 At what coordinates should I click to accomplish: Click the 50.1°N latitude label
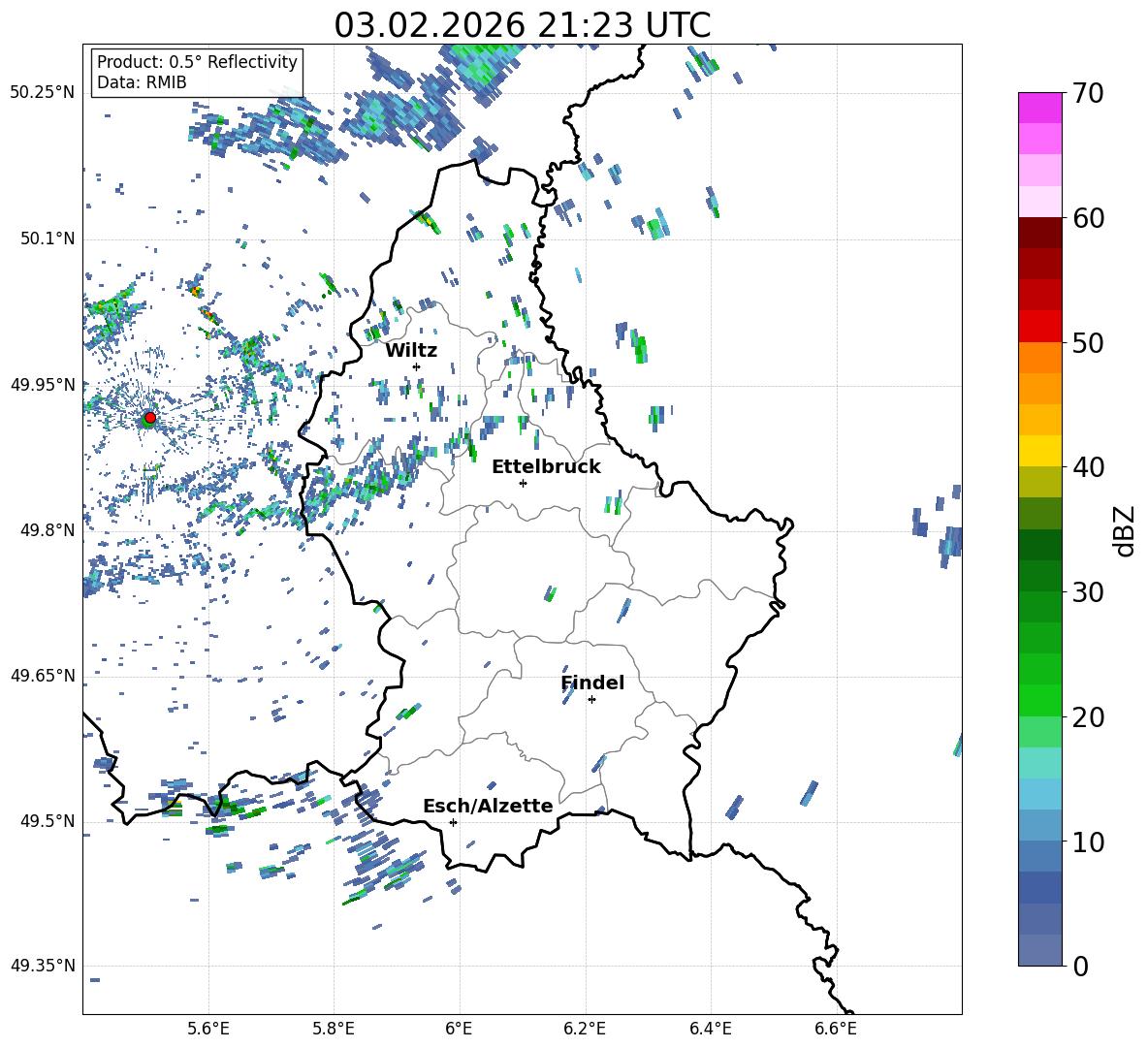[x=47, y=238]
